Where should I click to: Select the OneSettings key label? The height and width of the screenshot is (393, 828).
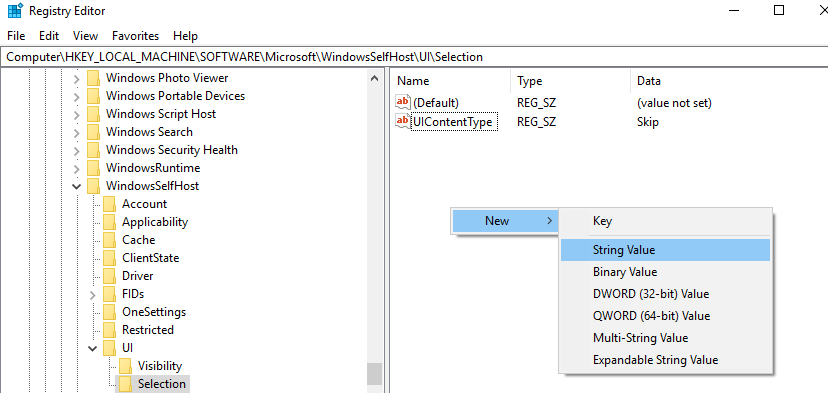154,312
